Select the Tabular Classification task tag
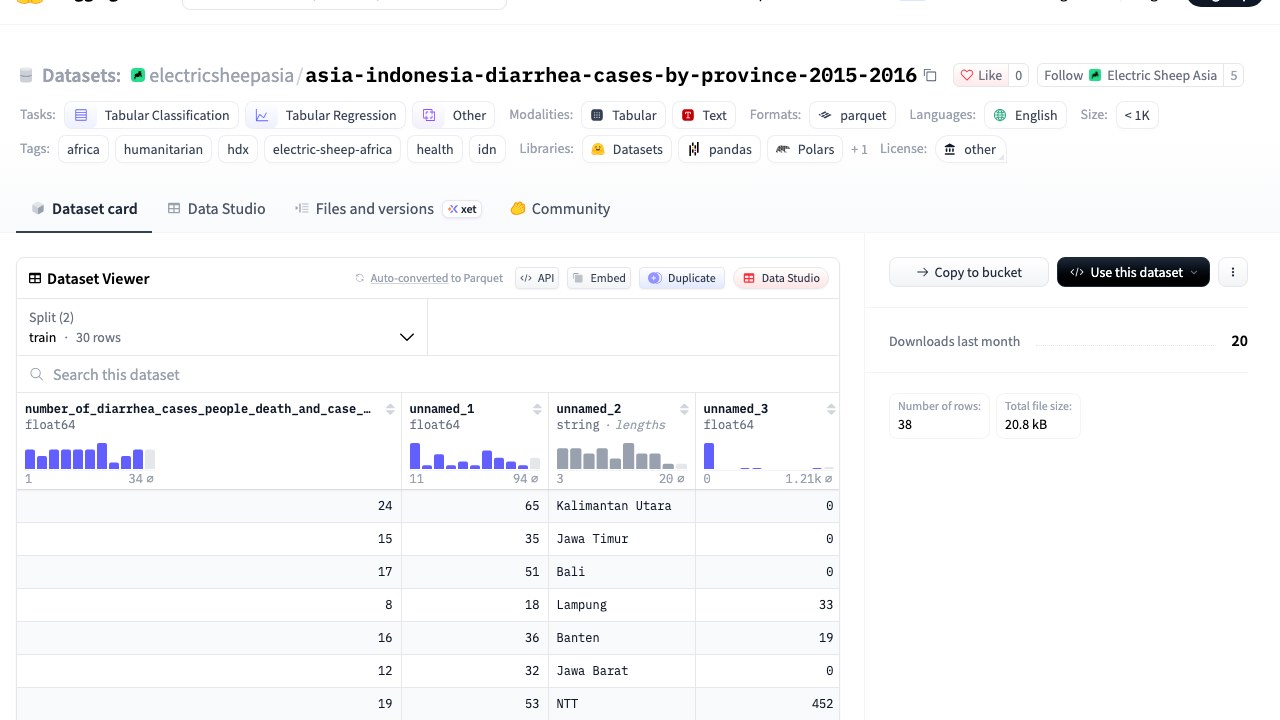The height and width of the screenshot is (720, 1280). click(152, 115)
